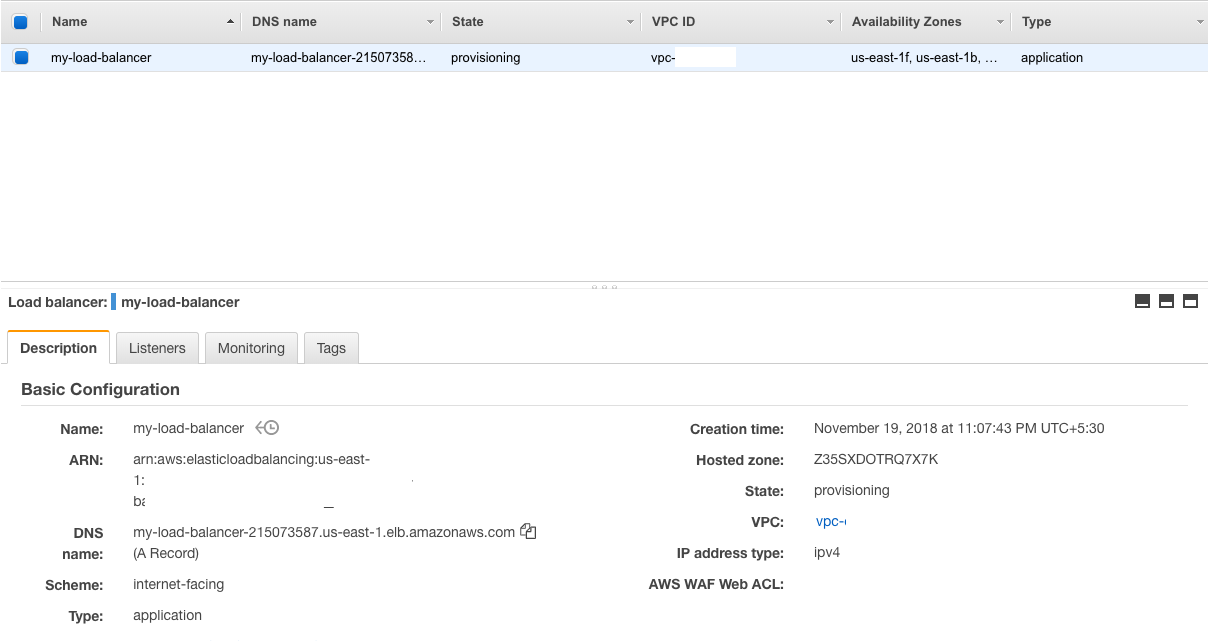Maximize the details pane with the last layout icon

click(x=1190, y=301)
